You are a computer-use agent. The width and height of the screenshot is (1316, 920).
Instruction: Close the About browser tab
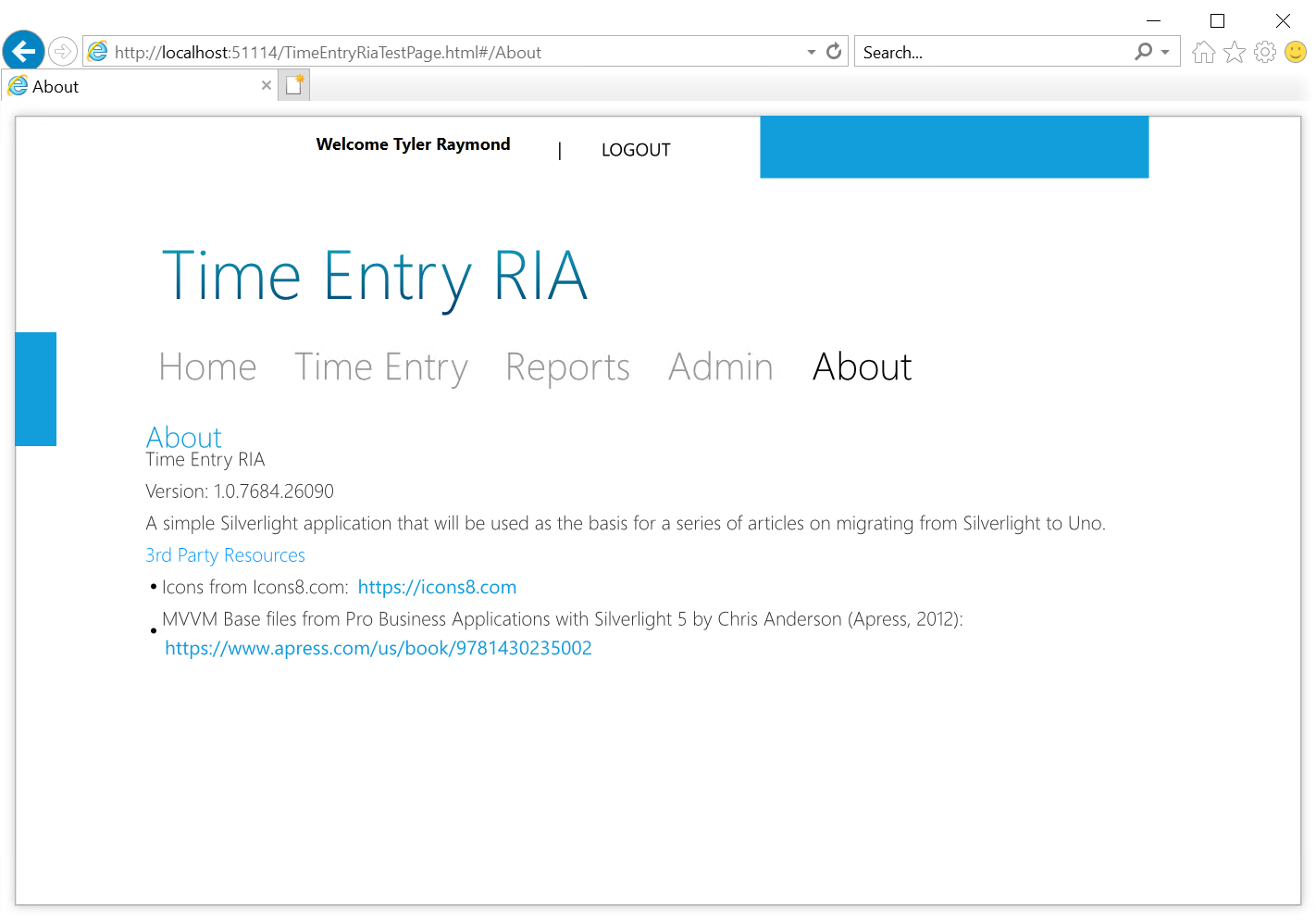click(267, 85)
